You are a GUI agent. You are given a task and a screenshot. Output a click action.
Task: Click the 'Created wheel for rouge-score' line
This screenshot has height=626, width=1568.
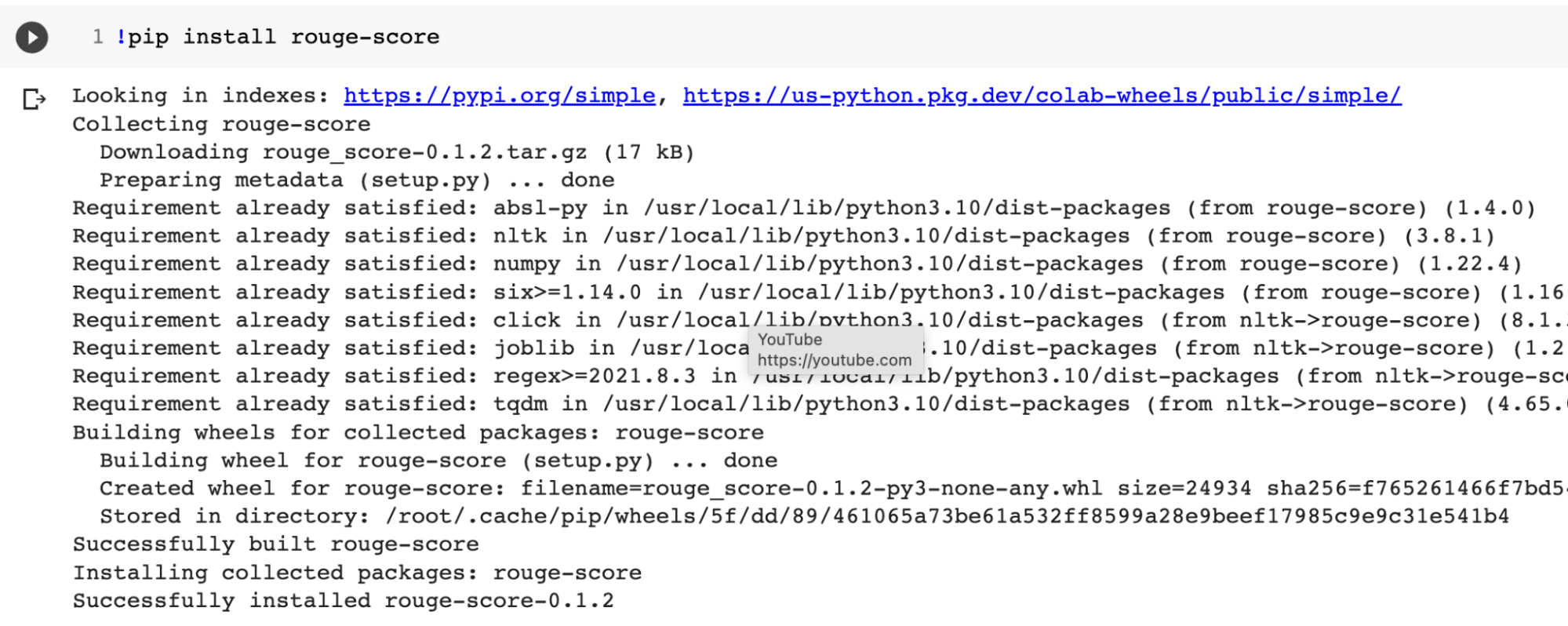831,488
